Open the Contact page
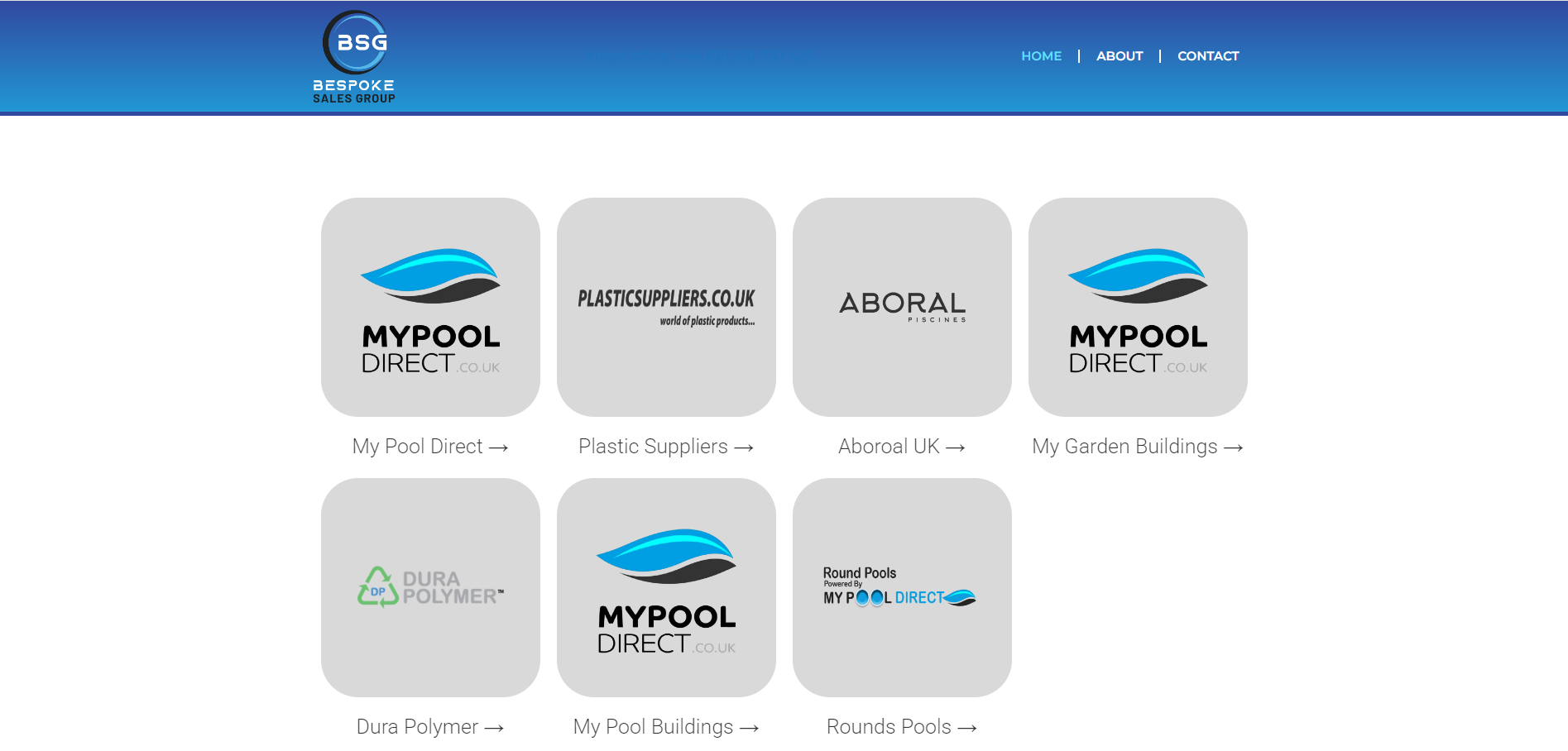 click(x=1207, y=56)
